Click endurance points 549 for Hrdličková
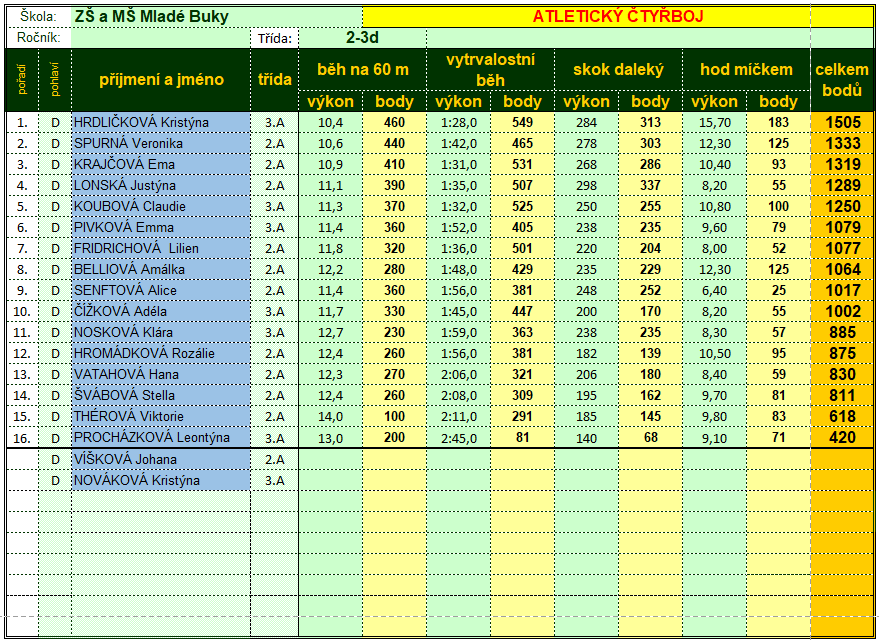879x643 pixels. (x=522, y=123)
